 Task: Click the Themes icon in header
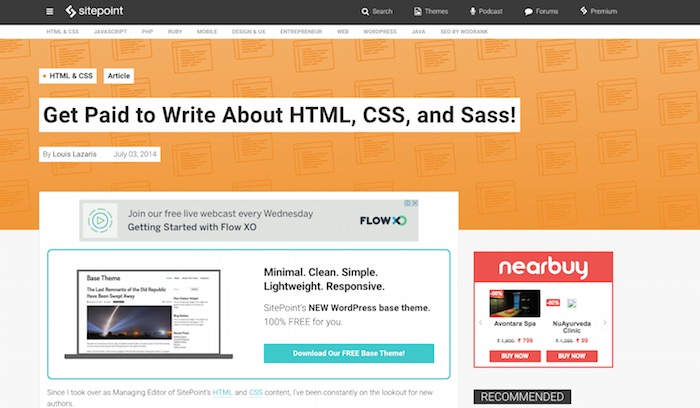click(x=417, y=12)
